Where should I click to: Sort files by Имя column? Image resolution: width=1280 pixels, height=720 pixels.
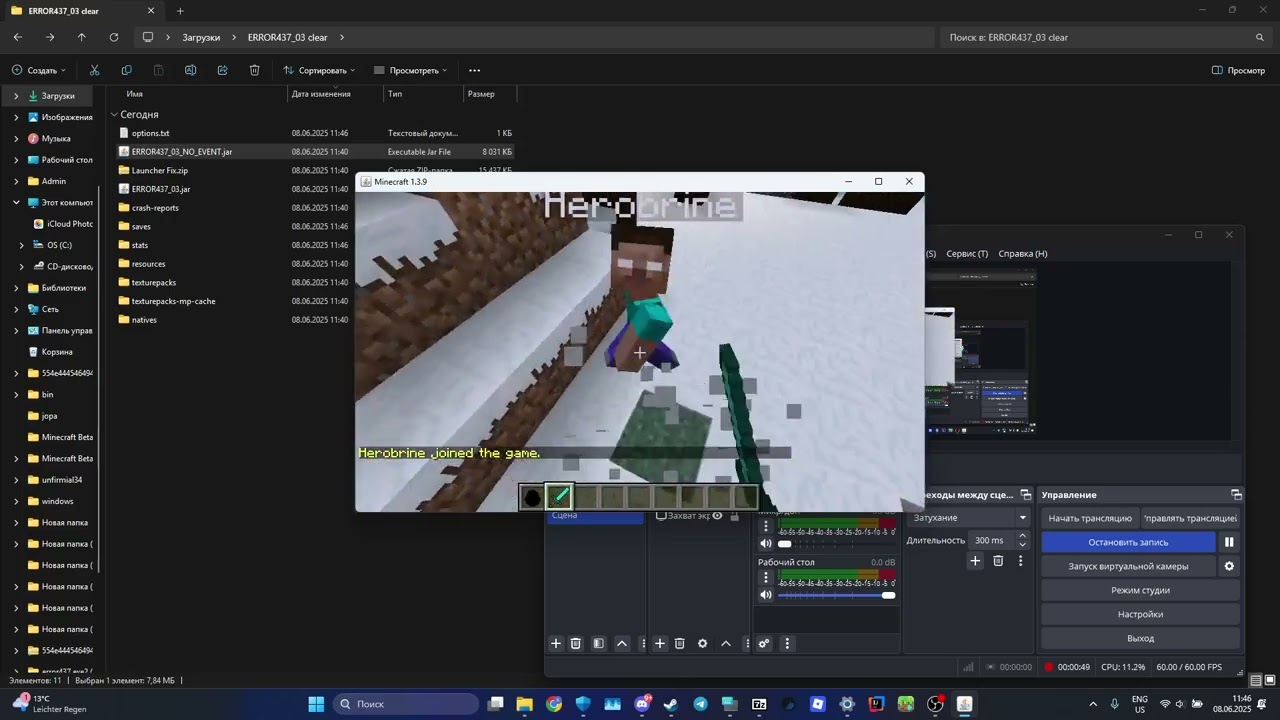[x=135, y=94]
